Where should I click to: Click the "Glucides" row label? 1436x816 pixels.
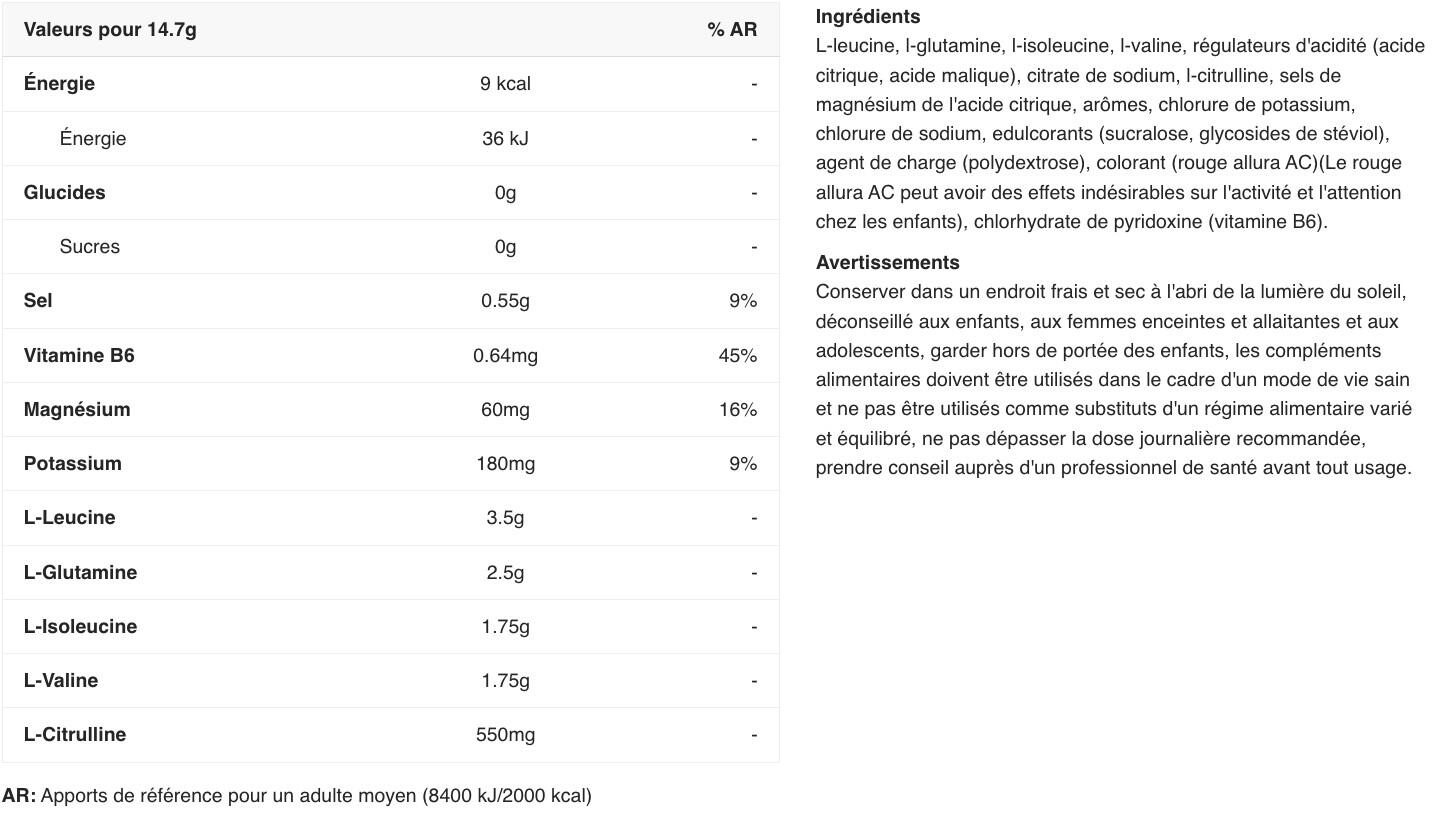[64, 192]
